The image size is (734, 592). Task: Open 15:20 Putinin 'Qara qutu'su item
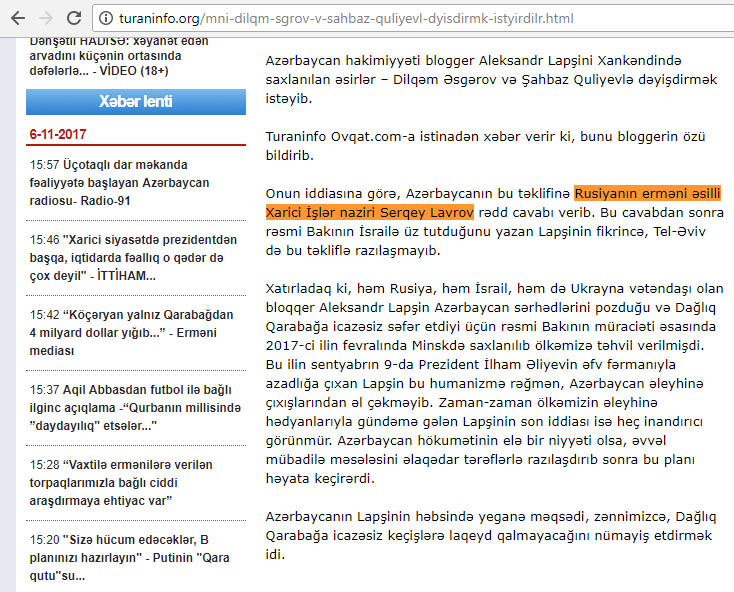[129, 557]
